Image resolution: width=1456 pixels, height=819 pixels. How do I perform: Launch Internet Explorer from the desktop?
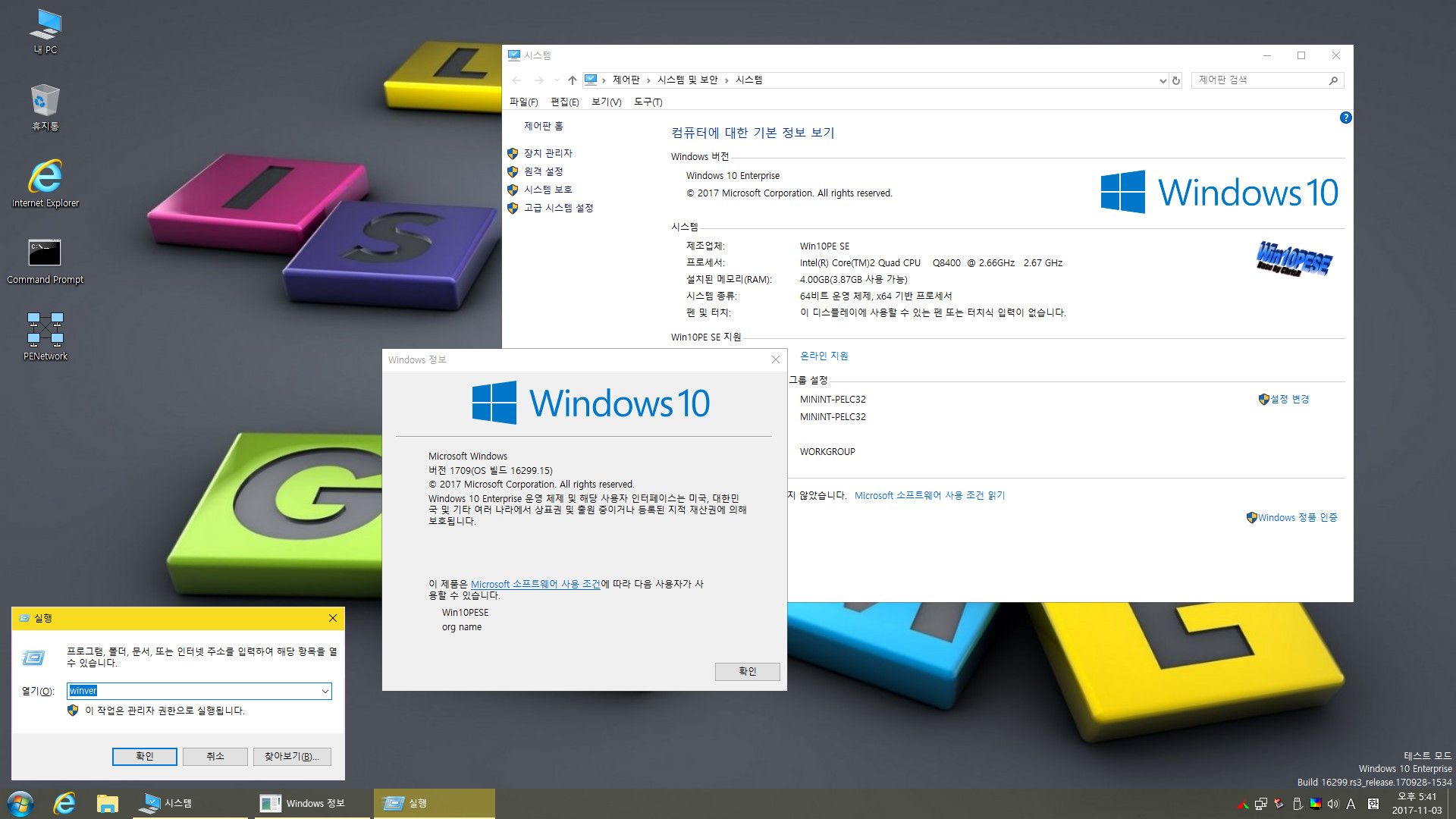45,184
